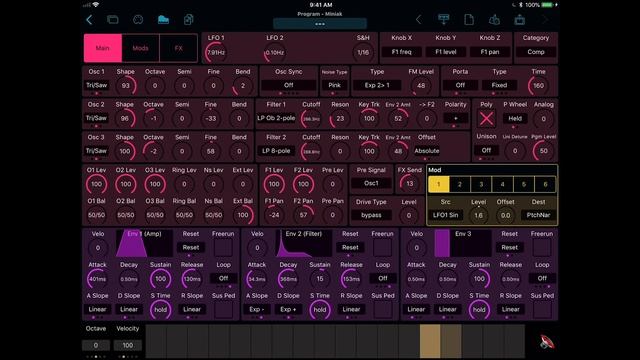Image resolution: width=640 pixels, height=360 pixels.
Task: Open Mod Src LFO1 Sin selector
Action: pyautogui.click(x=445, y=215)
